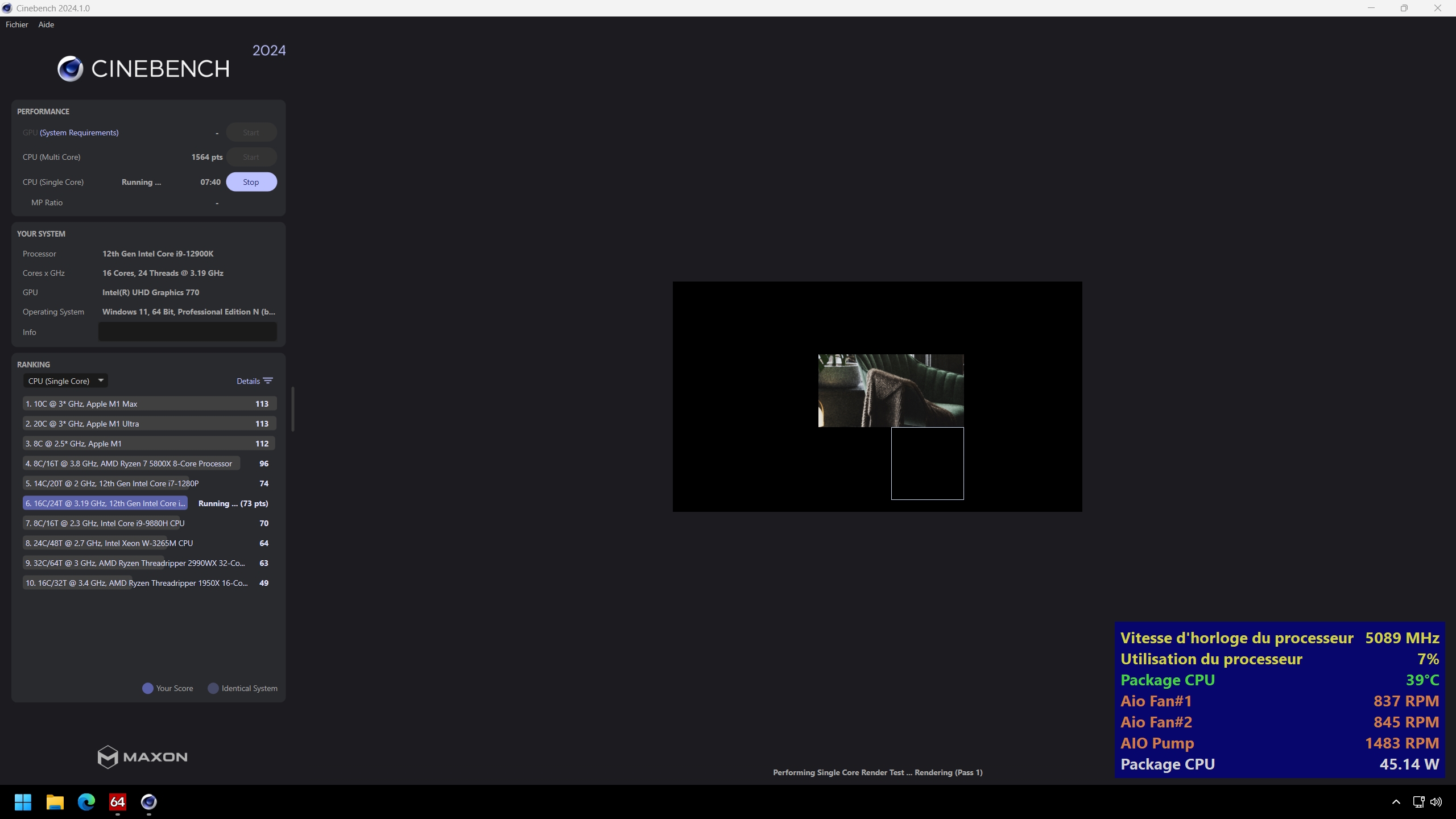Open the volume tray icon
Screen dimensions: 1456x819
1436,802
